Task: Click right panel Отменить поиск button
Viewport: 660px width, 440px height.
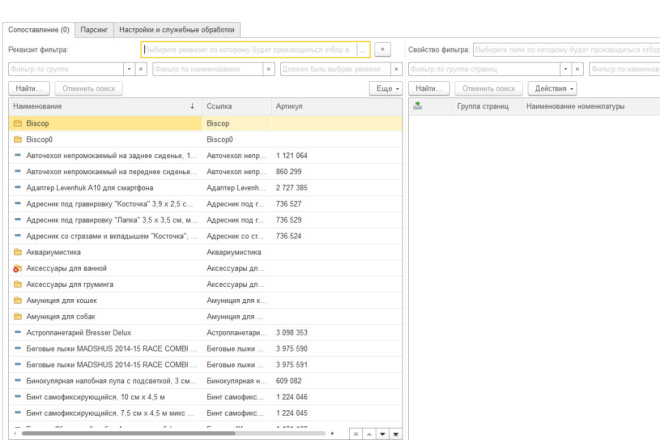Action: [x=489, y=88]
